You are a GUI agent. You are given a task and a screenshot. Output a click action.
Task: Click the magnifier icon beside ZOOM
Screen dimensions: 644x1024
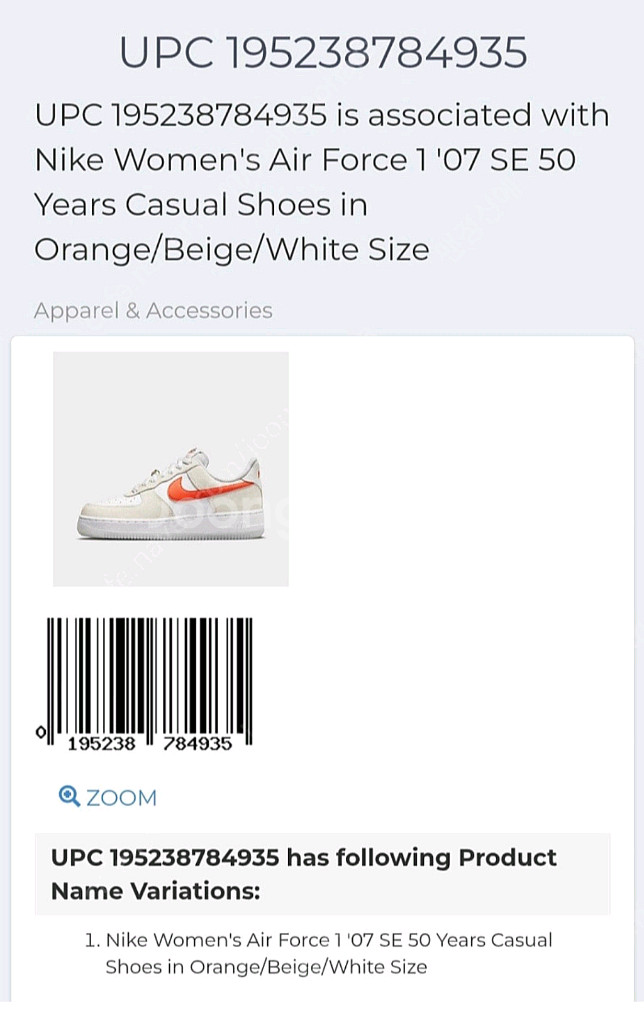click(69, 796)
